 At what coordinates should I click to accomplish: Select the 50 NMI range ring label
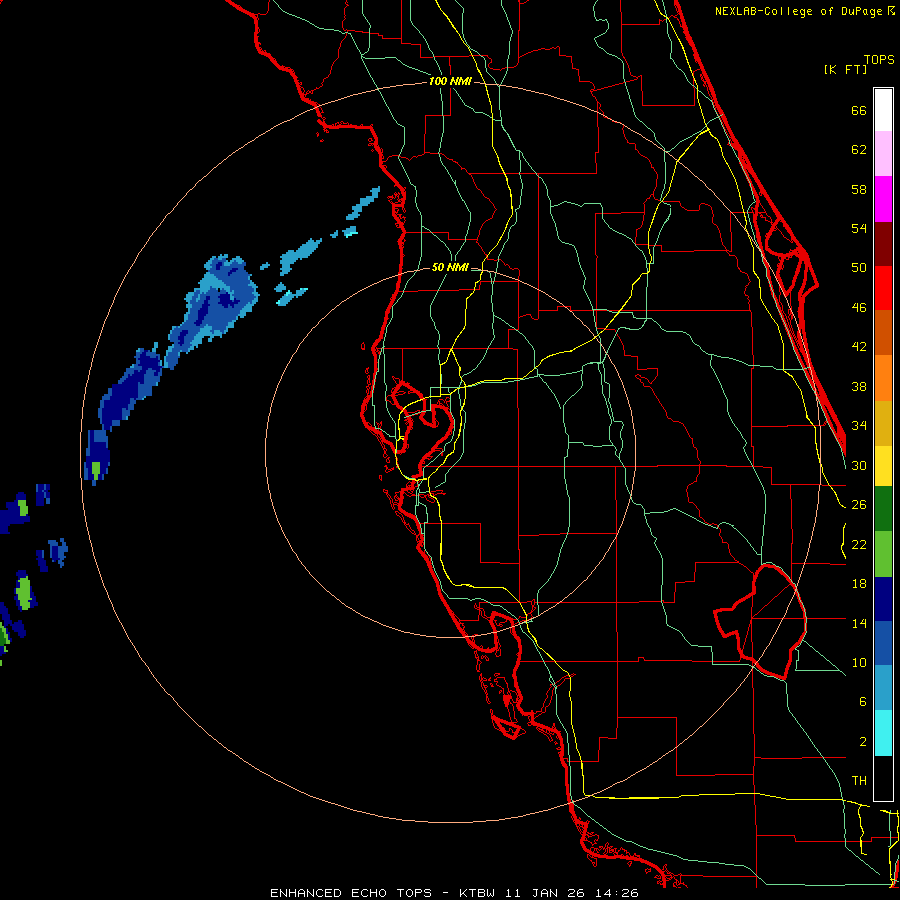pyautogui.click(x=450, y=267)
